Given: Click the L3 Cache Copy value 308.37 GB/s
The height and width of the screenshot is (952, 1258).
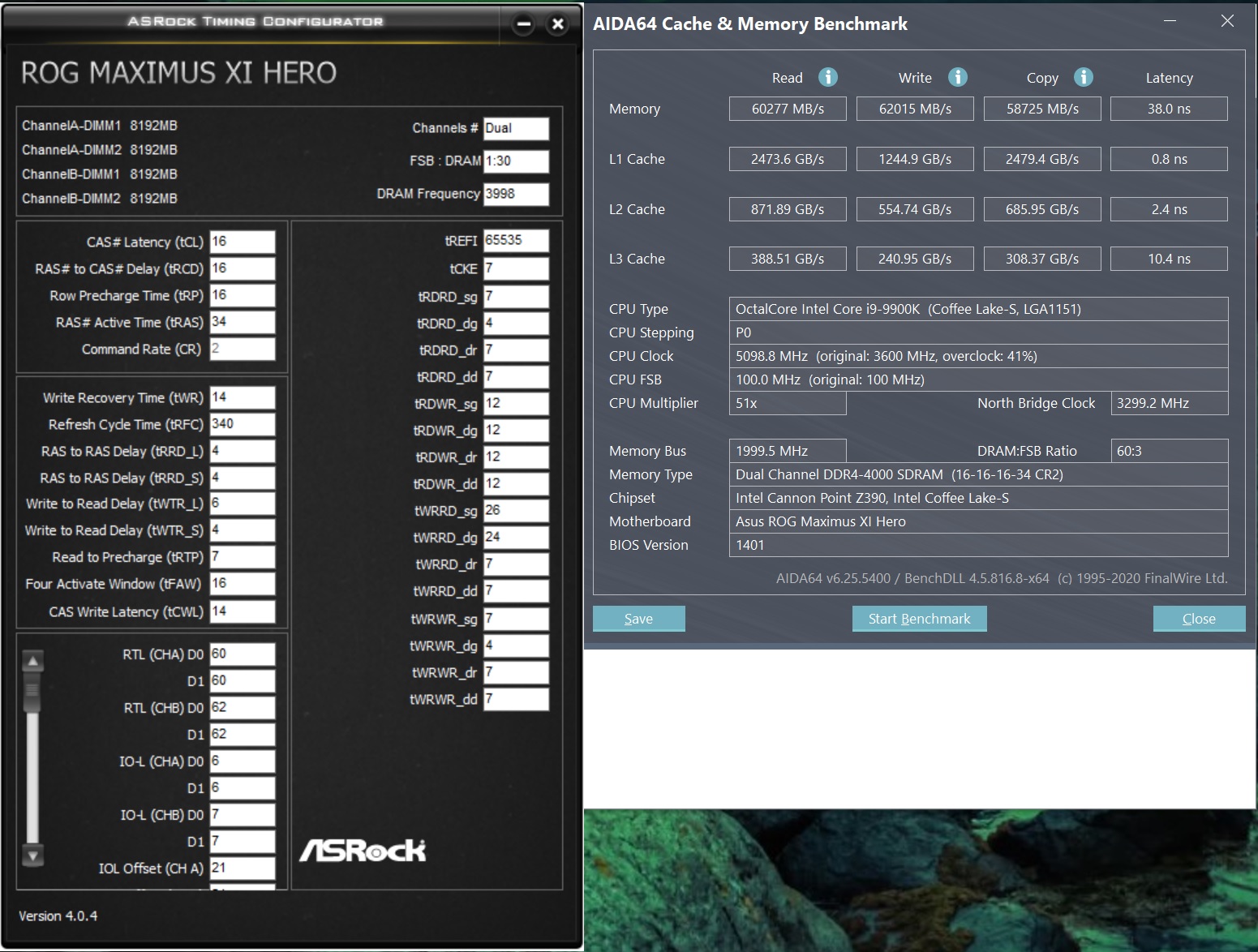Looking at the screenshot, I should tap(1042, 259).
